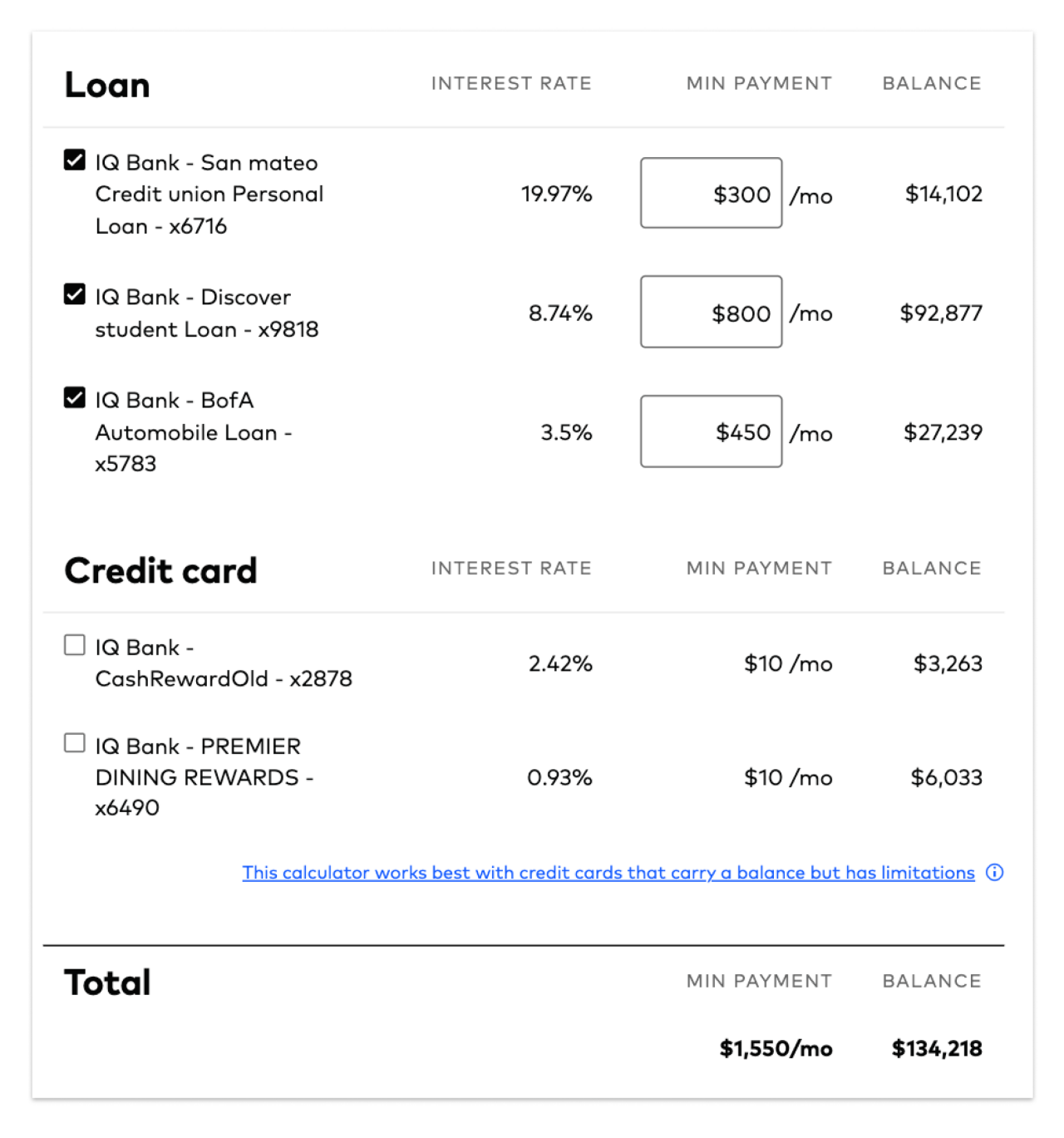Click the CashRewardOld card label text
This screenshot has width=1064, height=1138.
(x=224, y=663)
